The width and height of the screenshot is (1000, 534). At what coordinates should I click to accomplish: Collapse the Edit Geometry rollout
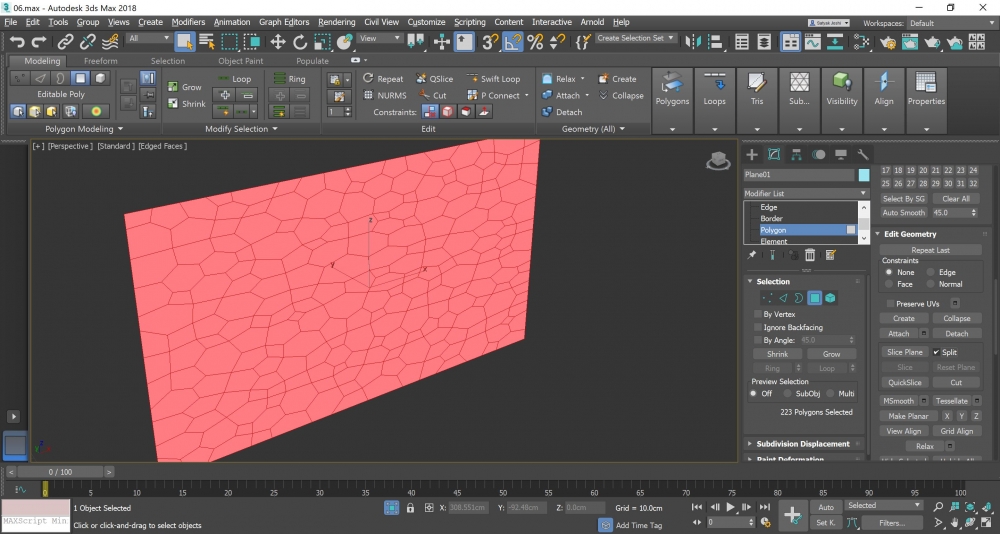click(909, 234)
